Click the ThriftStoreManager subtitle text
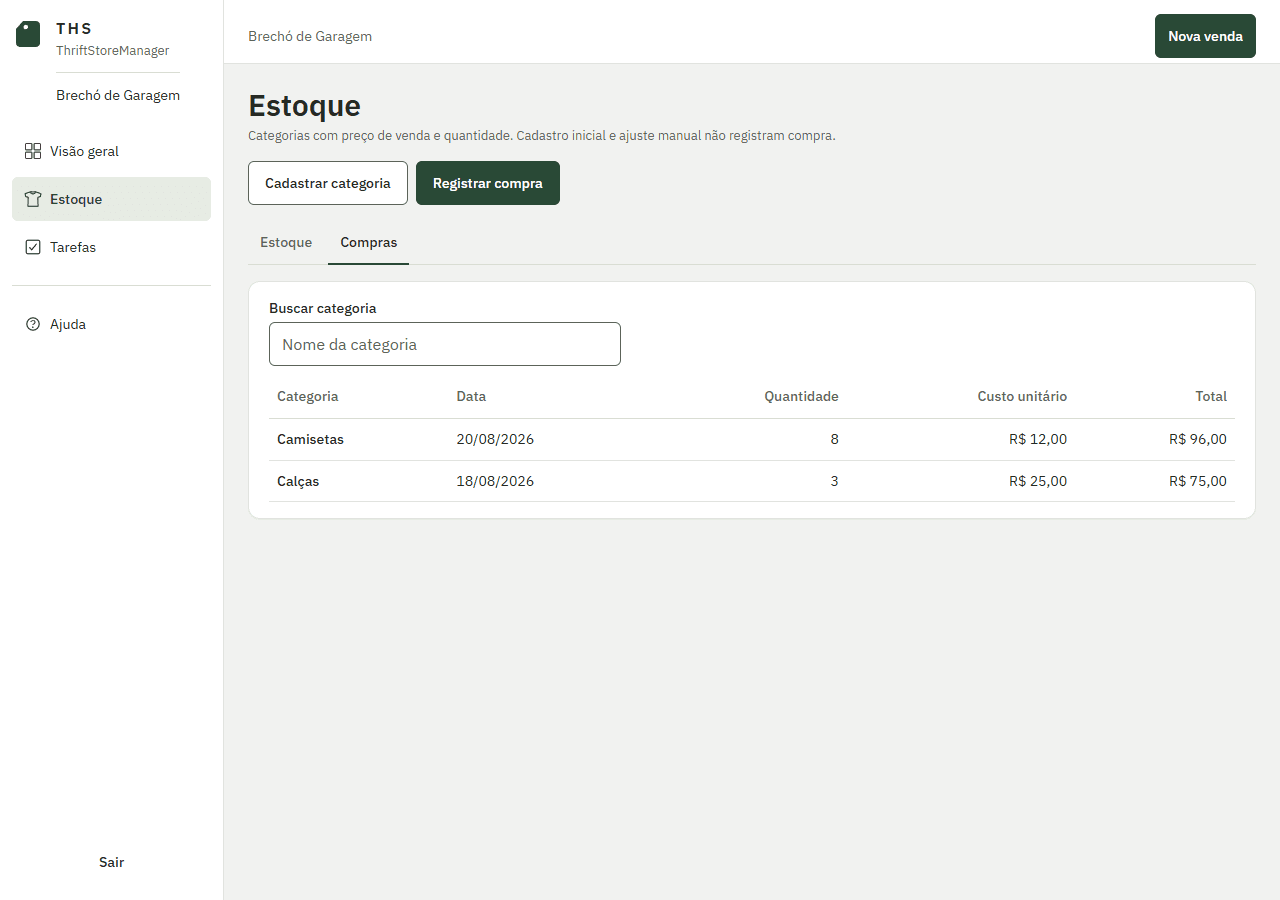This screenshot has width=1280, height=900. click(x=112, y=50)
